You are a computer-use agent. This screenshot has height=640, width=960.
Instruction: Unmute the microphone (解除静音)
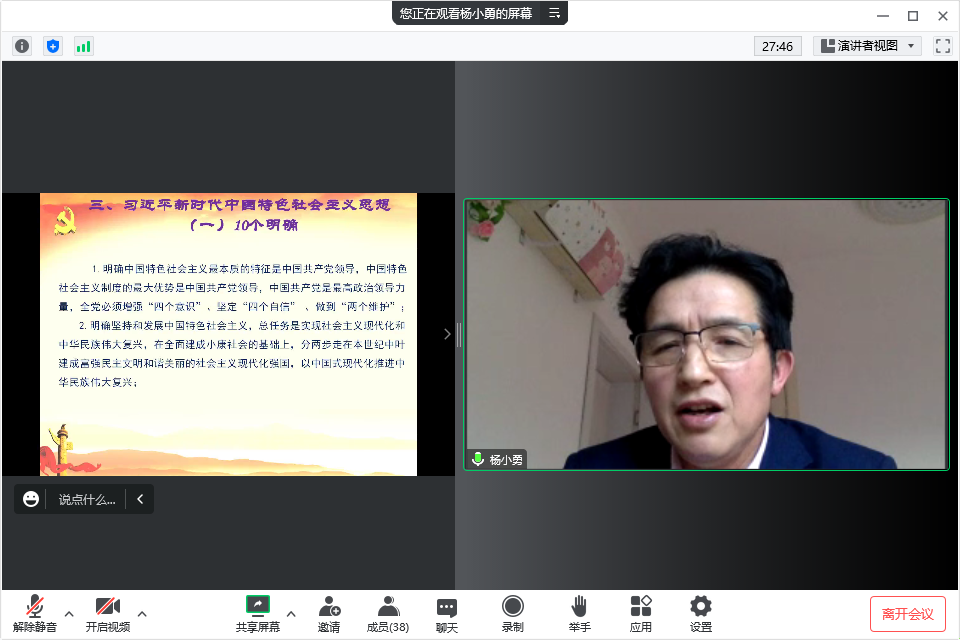pos(35,613)
